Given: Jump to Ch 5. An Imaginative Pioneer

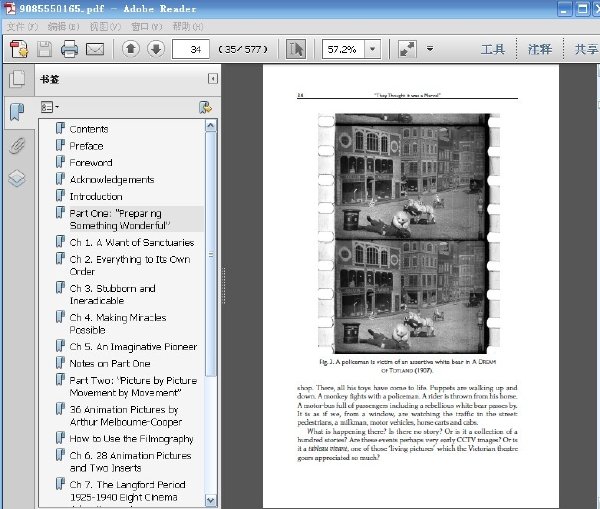Looking at the screenshot, I should tap(133, 346).
